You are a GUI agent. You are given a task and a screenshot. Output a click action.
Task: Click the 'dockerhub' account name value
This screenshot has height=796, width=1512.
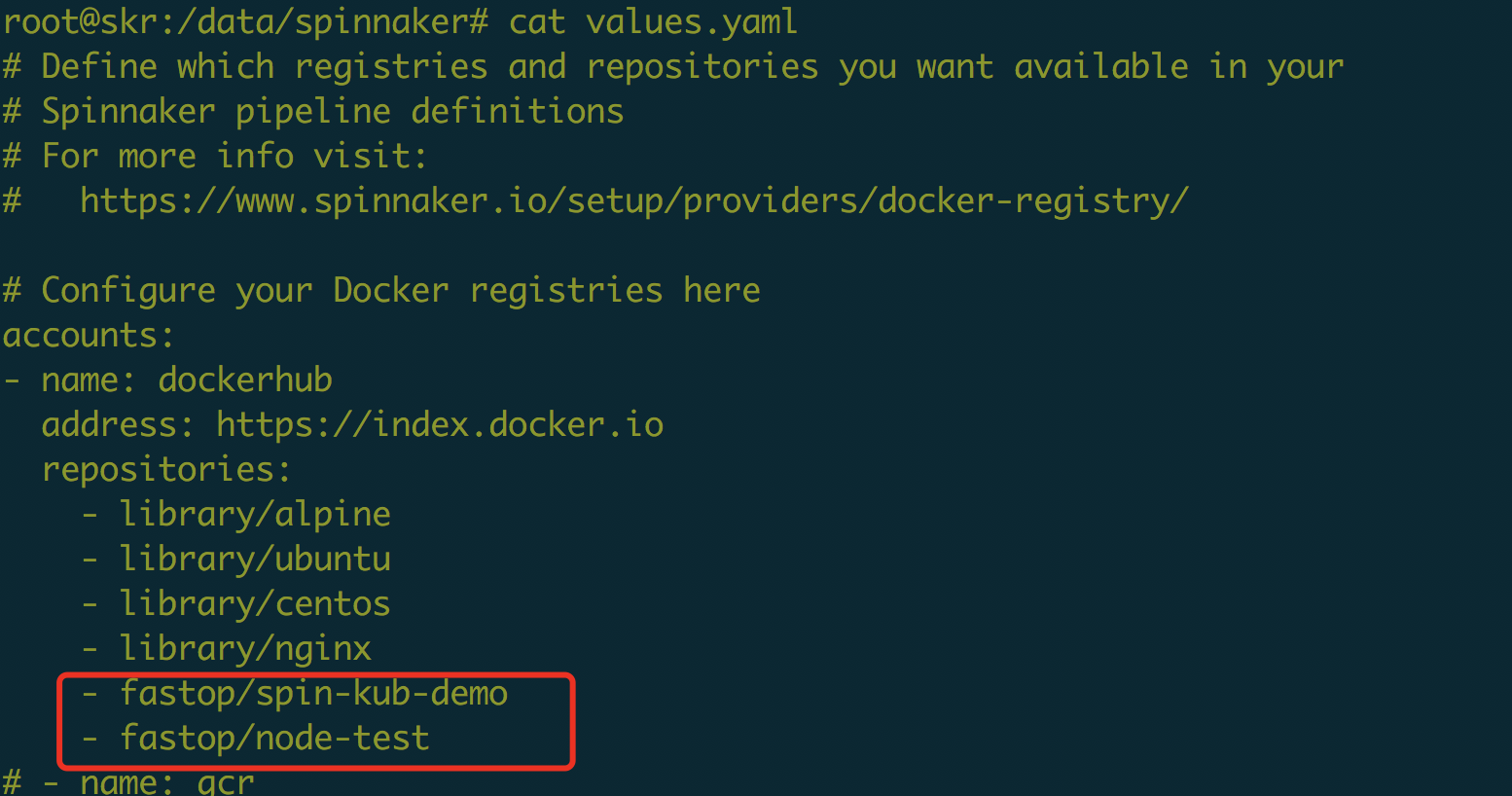245,380
